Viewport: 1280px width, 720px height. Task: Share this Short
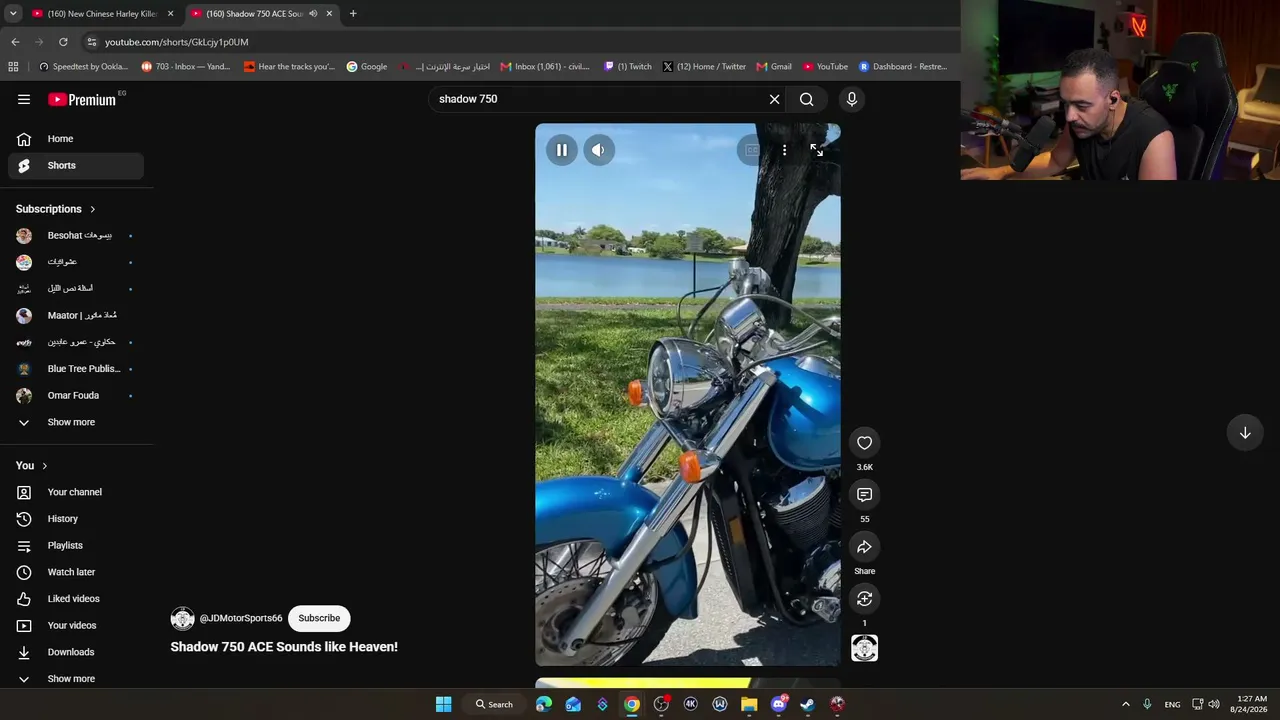click(x=864, y=547)
